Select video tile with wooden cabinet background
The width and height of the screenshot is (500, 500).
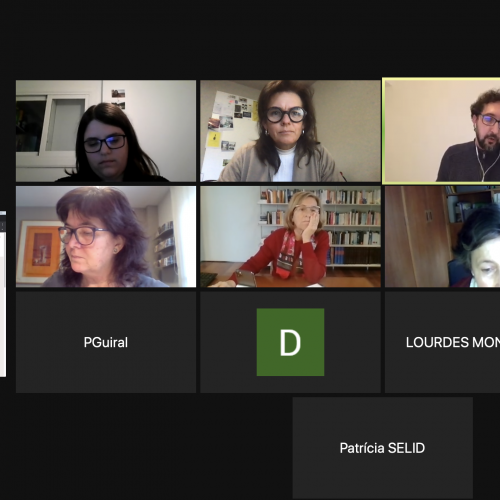[443, 236]
